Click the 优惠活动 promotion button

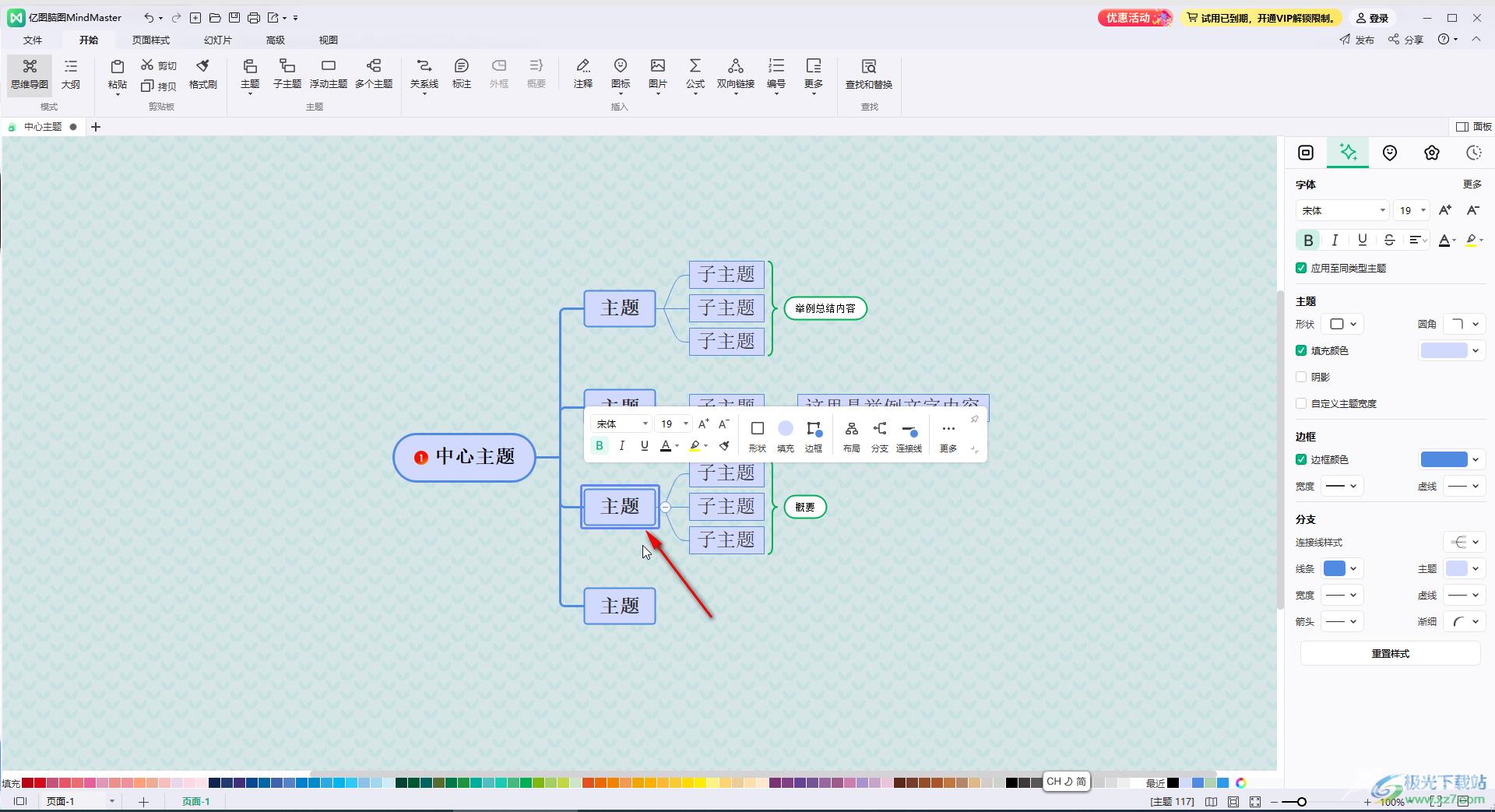[1134, 17]
